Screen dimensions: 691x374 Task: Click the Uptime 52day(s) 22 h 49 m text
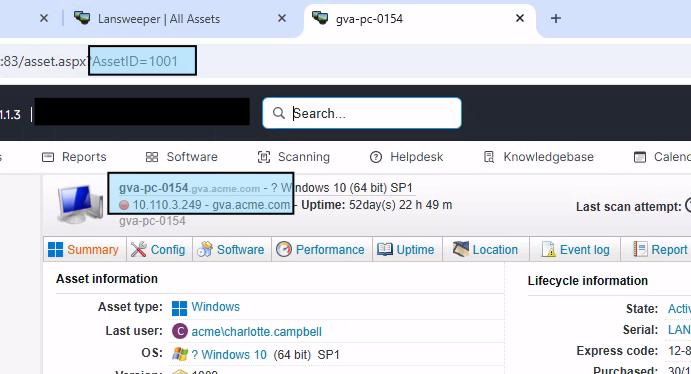(x=377, y=205)
